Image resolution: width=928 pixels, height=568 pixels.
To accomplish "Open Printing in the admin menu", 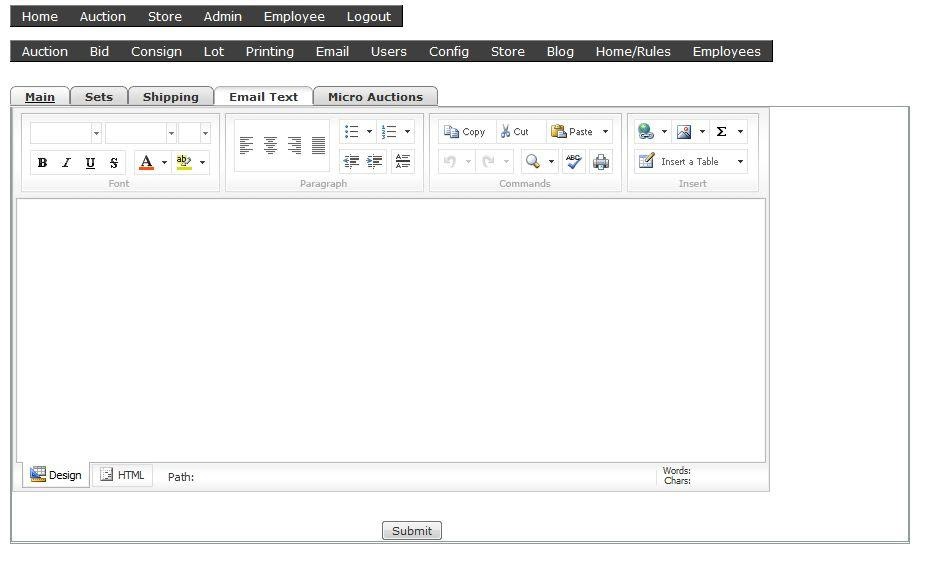I will tap(270, 51).
